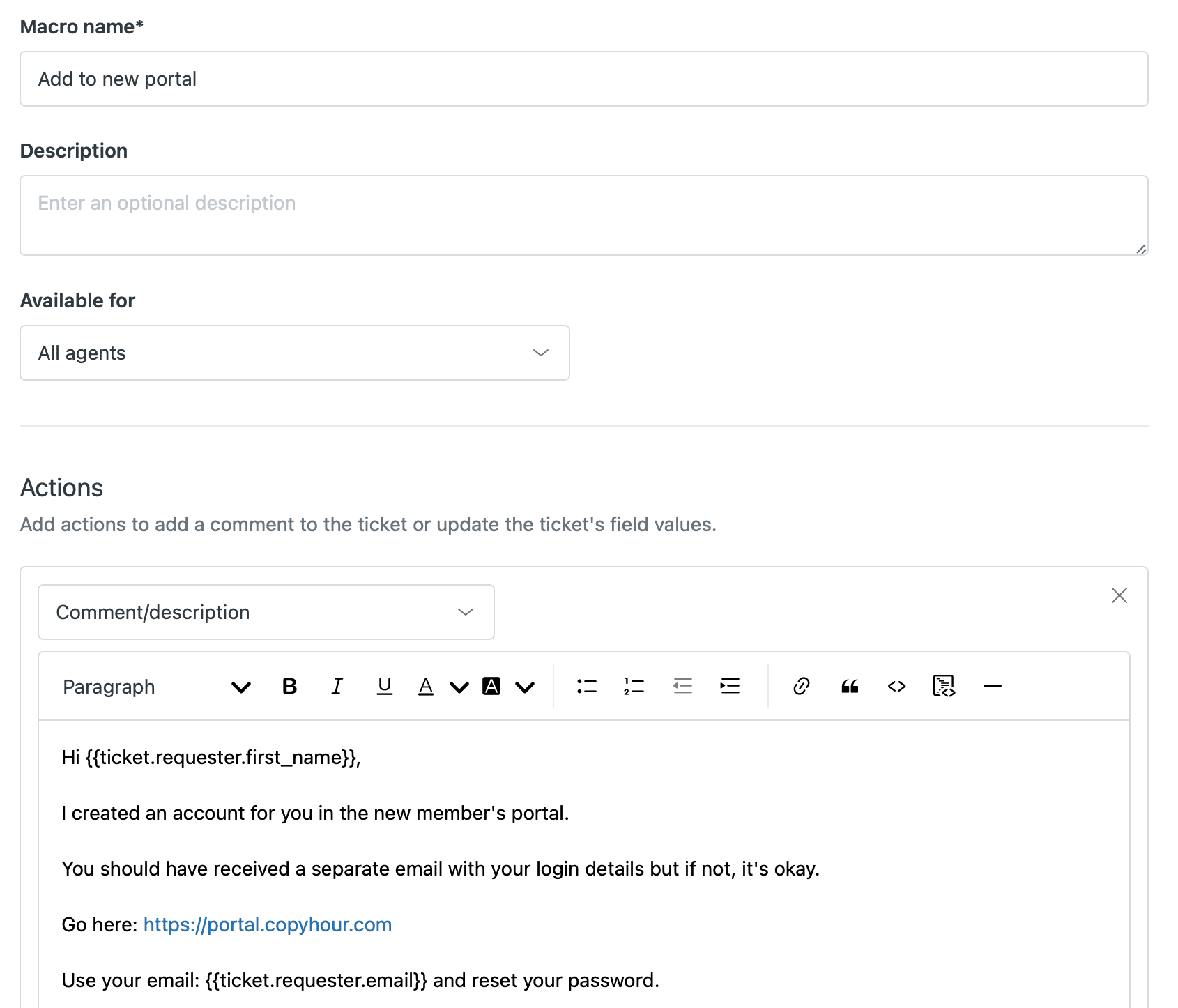Insert inline code with brackets icon
1178x1008 pixels.
pos(896,687)
